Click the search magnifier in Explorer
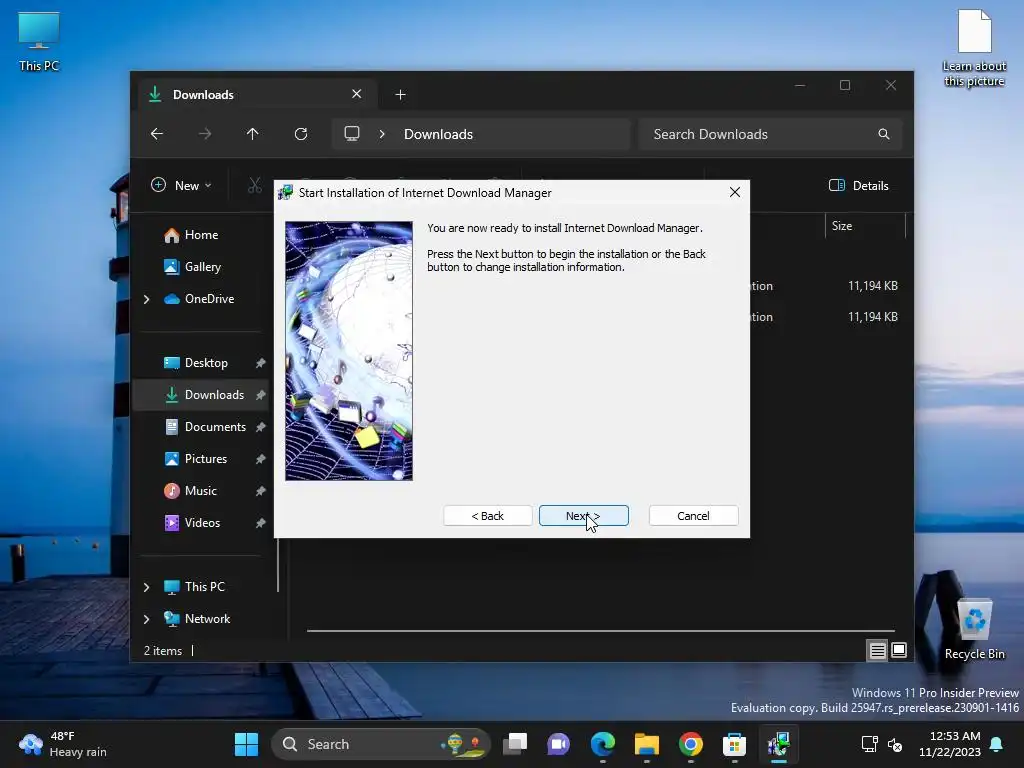Viewport: 1024px width, 768px height. coord(884,134)
